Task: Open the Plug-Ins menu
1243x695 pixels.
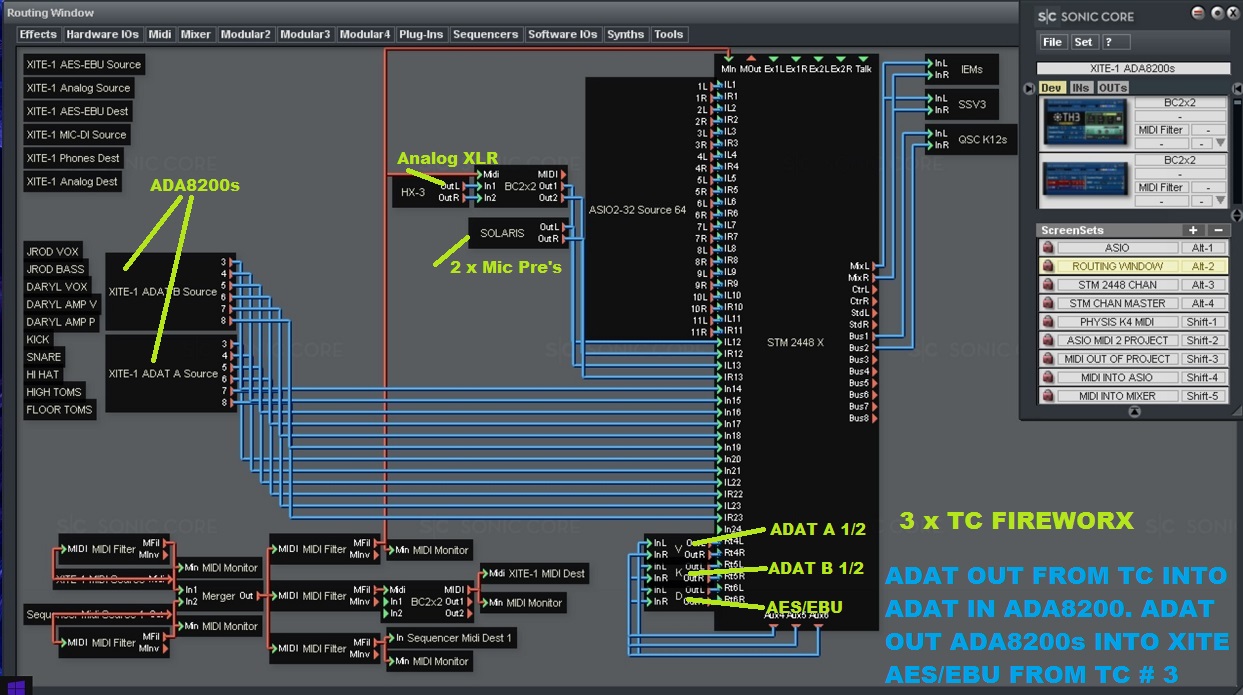Action: [421, 34]
